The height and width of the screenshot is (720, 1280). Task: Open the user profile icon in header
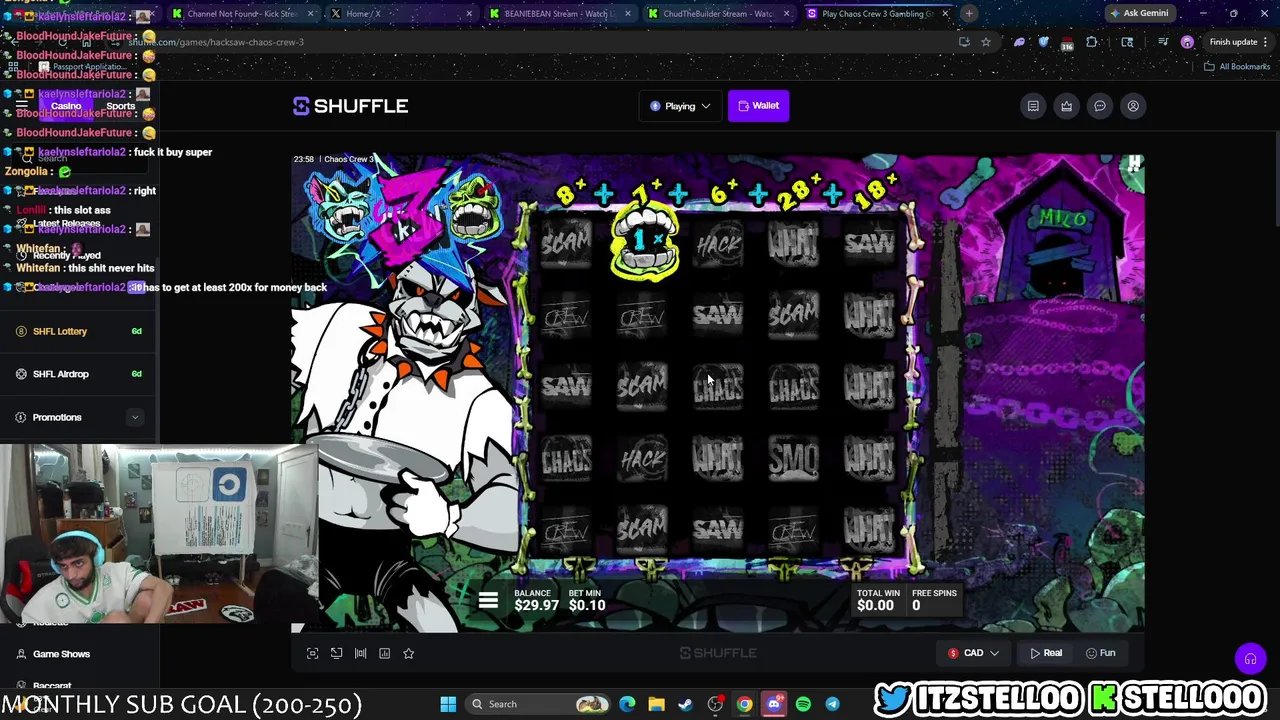tap(1133, 106)
